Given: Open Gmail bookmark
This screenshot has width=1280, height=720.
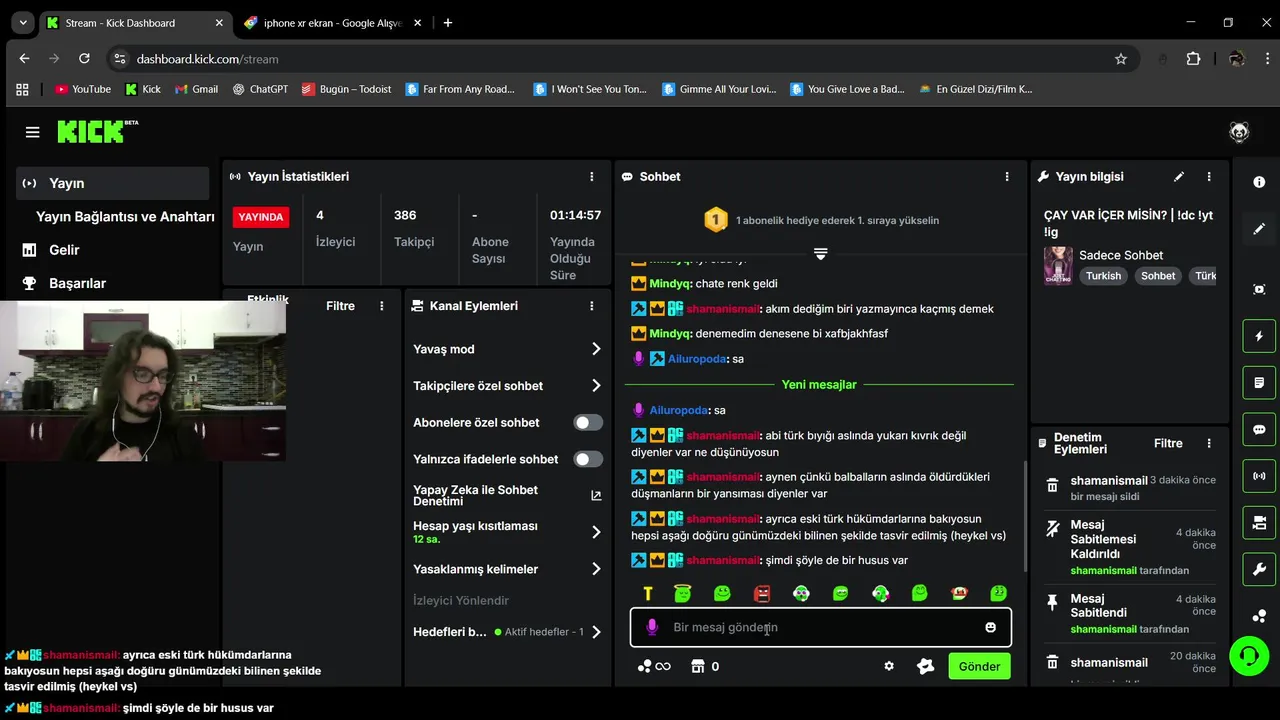Looking at the screenshot, I should 196,89.
